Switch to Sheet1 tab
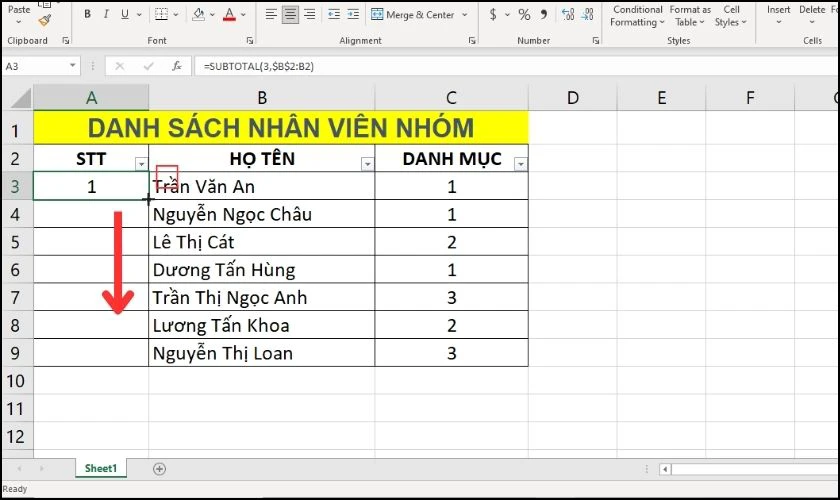This screenshot has width=840, height=500. (x=101, y=468)
